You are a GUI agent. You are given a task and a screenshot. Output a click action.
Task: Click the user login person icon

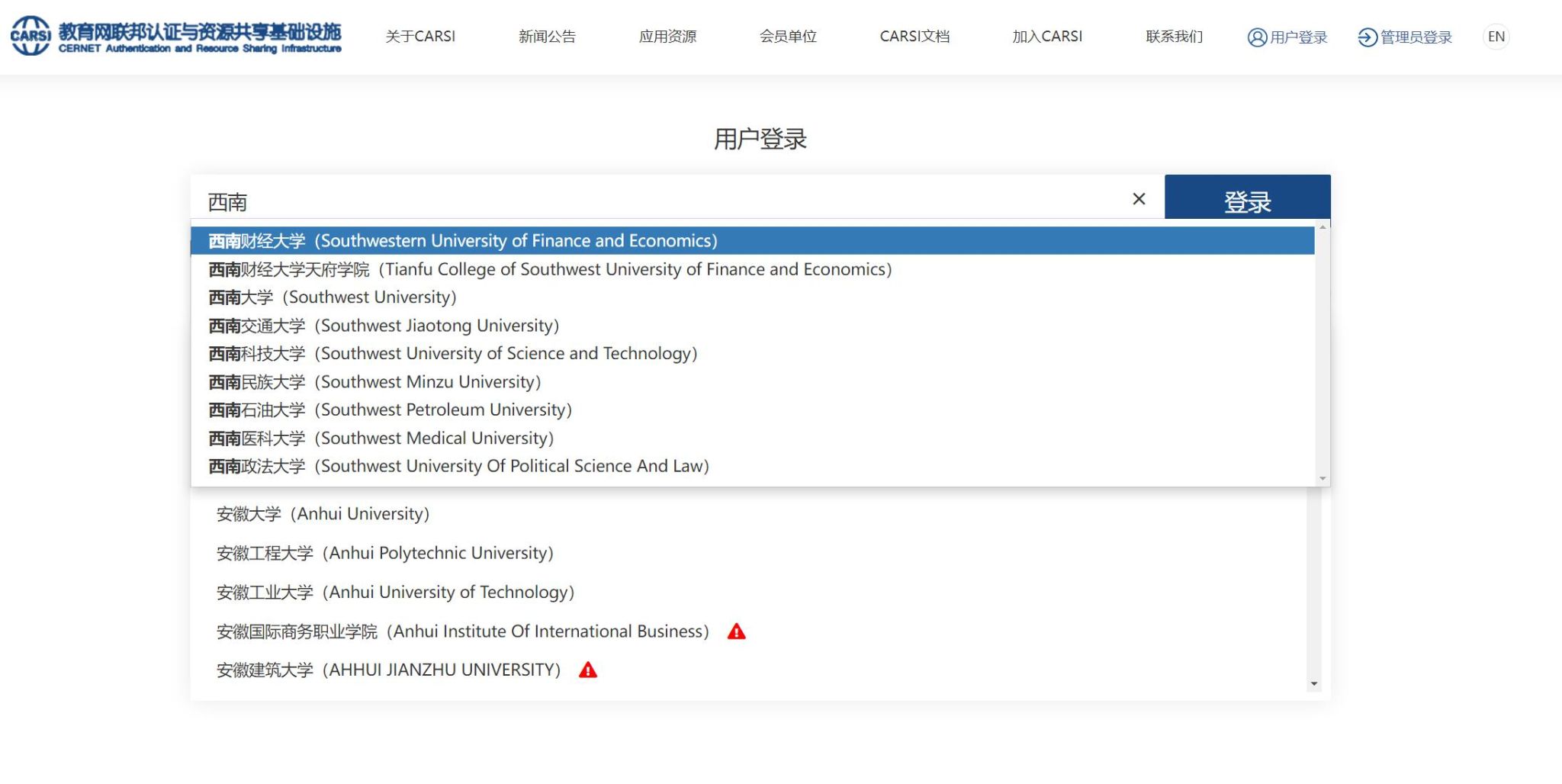click(x=1256, y=37)
